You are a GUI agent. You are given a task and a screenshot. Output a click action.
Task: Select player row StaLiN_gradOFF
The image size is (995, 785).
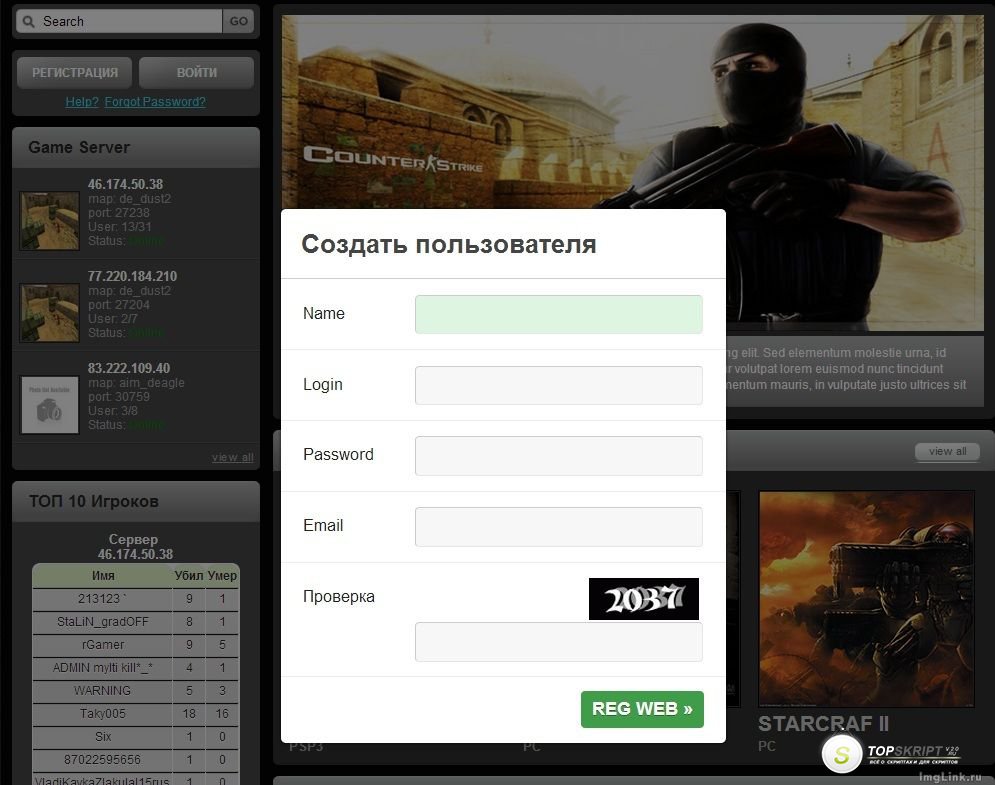pyautogui.click(x=136, y=621)
